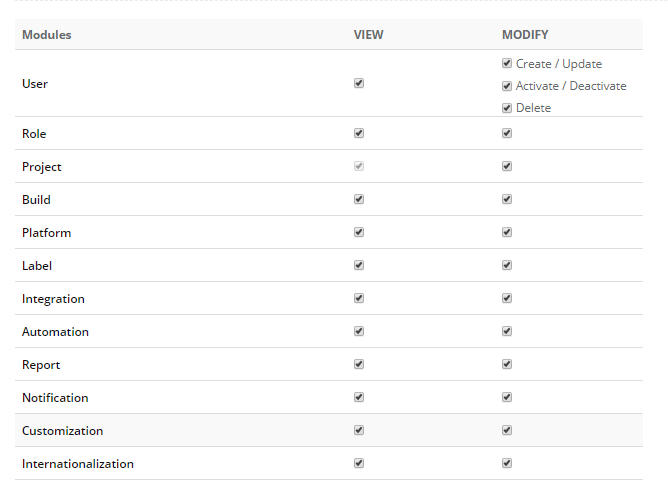Toggle User Activate / Deactivate checkbox
Screen dimensions: 668x485
coord(507,86)
